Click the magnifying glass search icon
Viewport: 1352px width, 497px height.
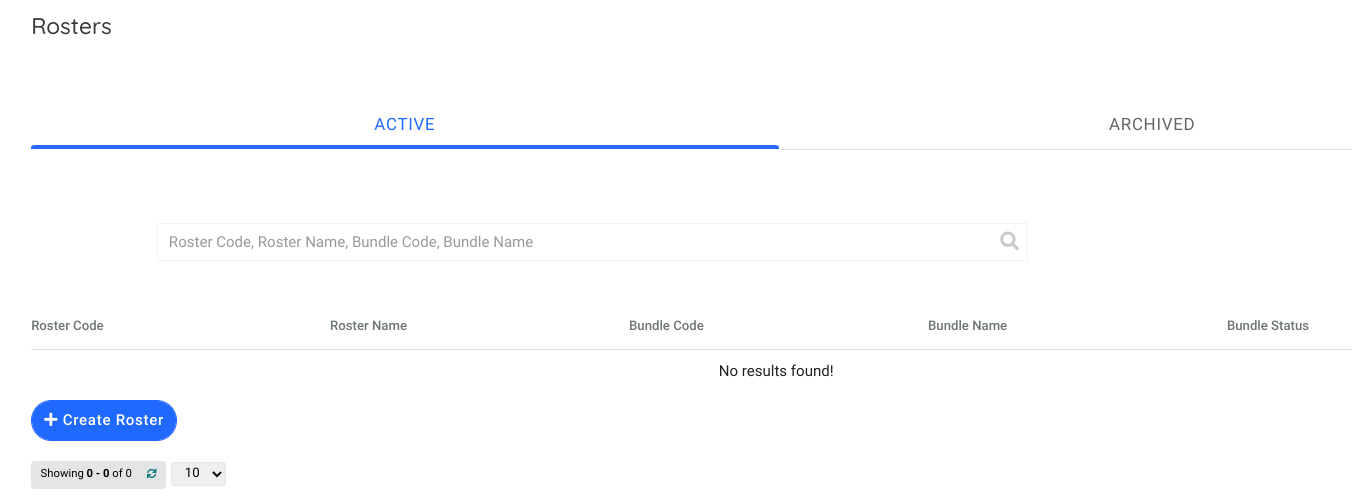click(1009, 241)
